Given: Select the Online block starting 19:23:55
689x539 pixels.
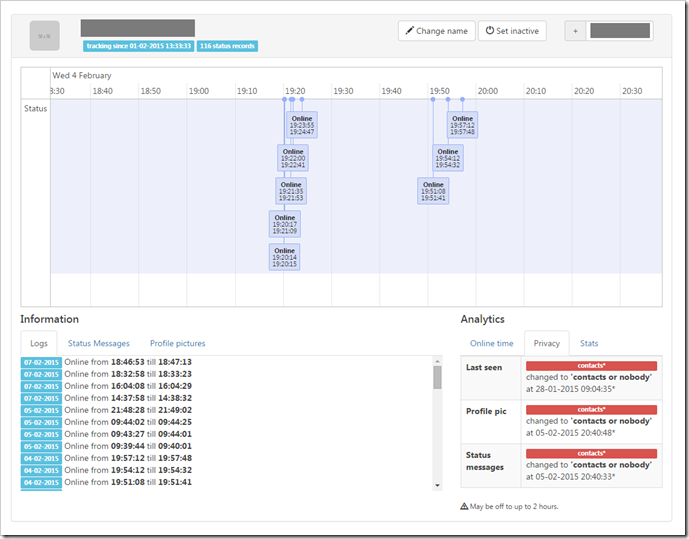Looking at the screenshot, I should tap(302, 125).
